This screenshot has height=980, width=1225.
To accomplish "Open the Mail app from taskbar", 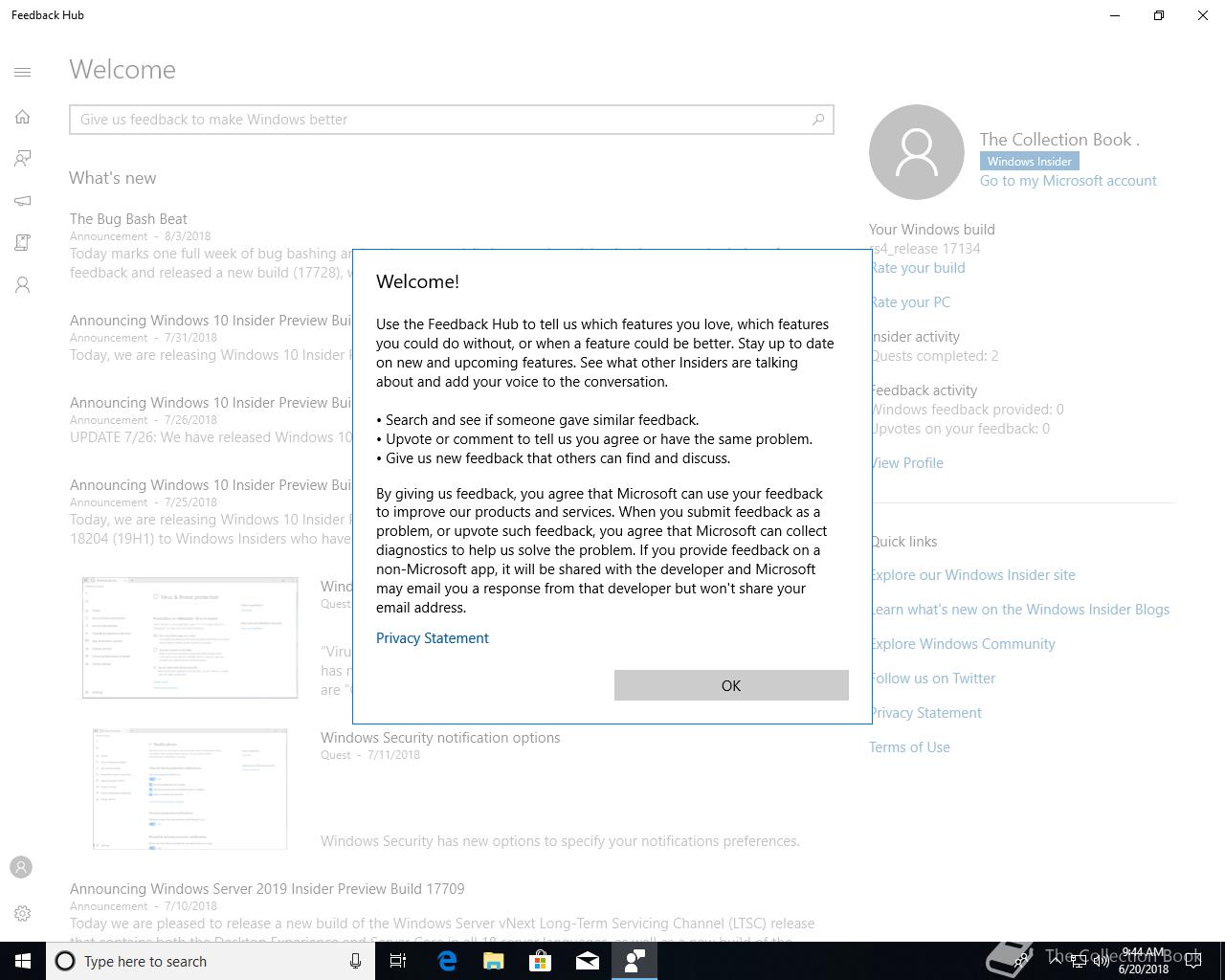I will click(x=587, y=961).
